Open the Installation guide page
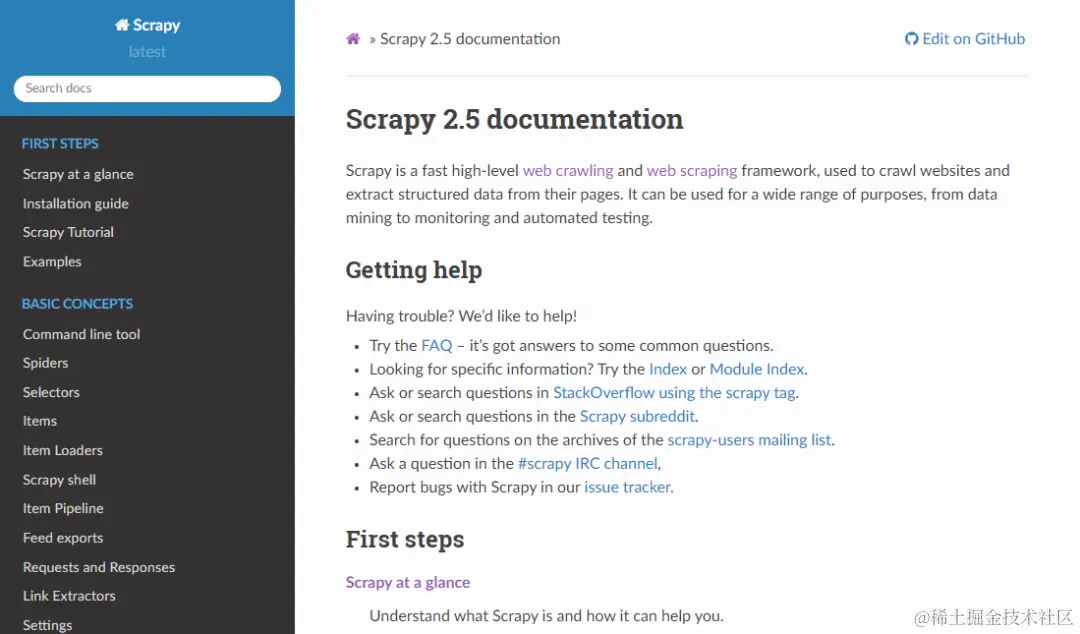This screenshot has width=1080, height=634. [76, 203]
